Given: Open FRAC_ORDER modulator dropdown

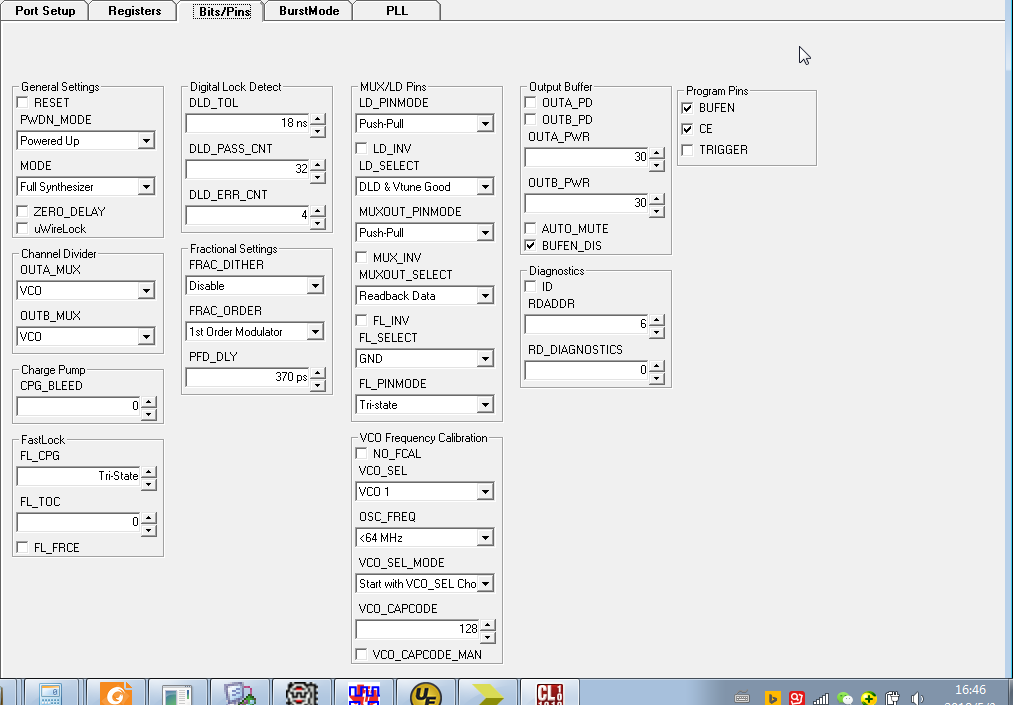Looking at the screenshot, I should (x=315, y=331).
